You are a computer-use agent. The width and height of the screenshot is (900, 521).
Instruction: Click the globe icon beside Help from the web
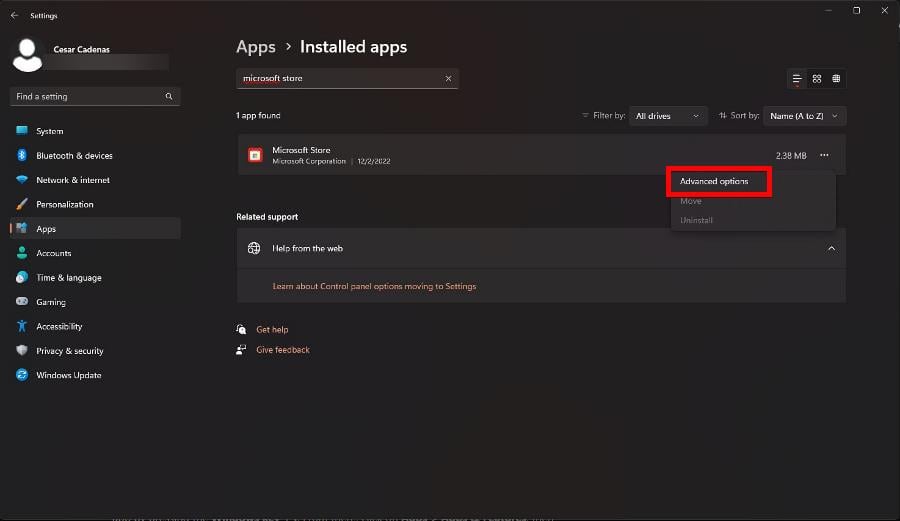click(254, 248)
